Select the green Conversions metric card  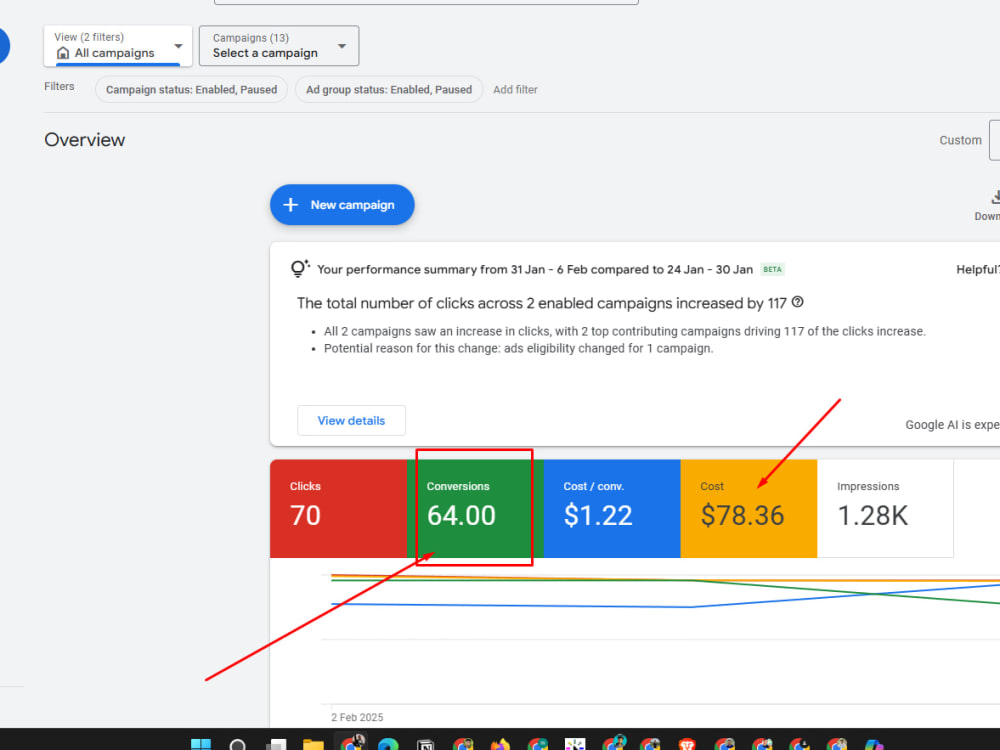pyautogui.click(x=475, y=508)
